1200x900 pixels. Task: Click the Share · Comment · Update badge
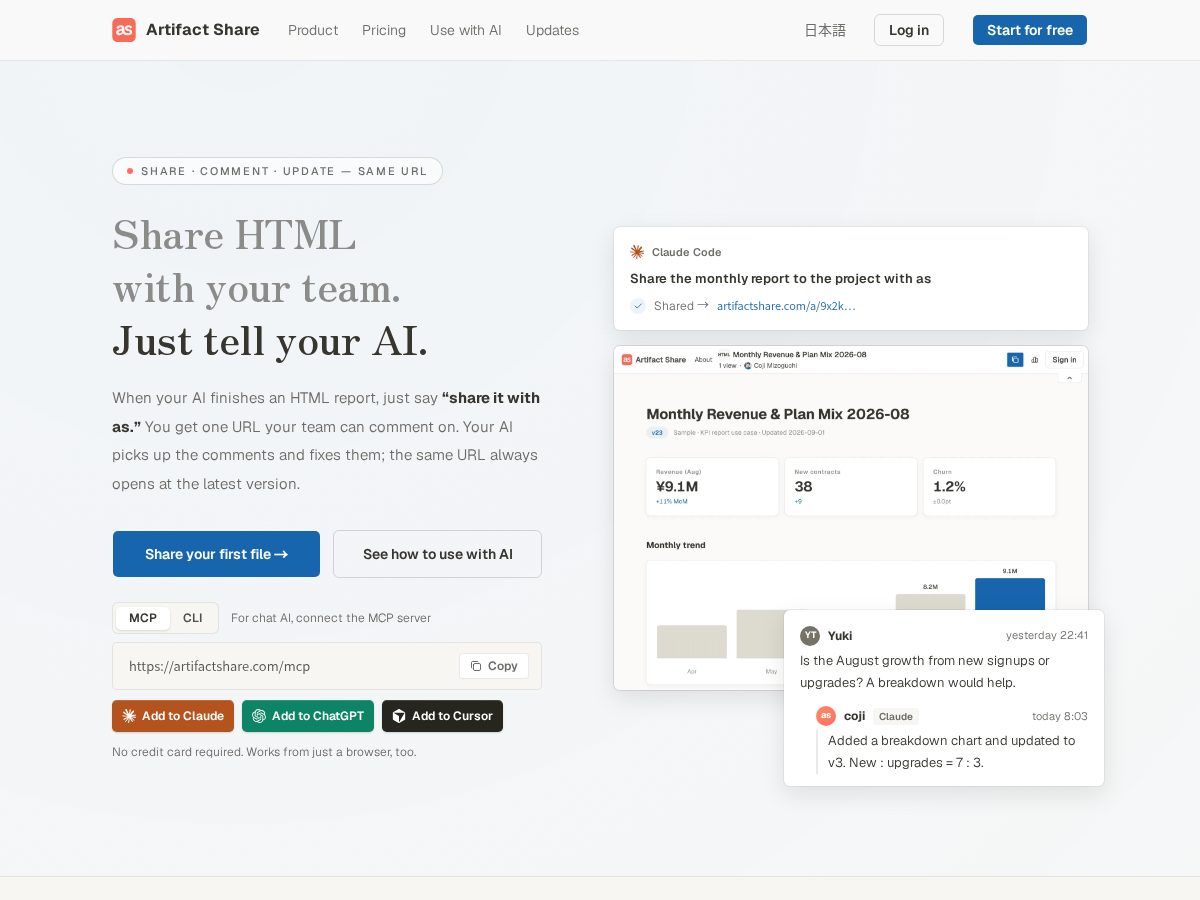point(277,171)
